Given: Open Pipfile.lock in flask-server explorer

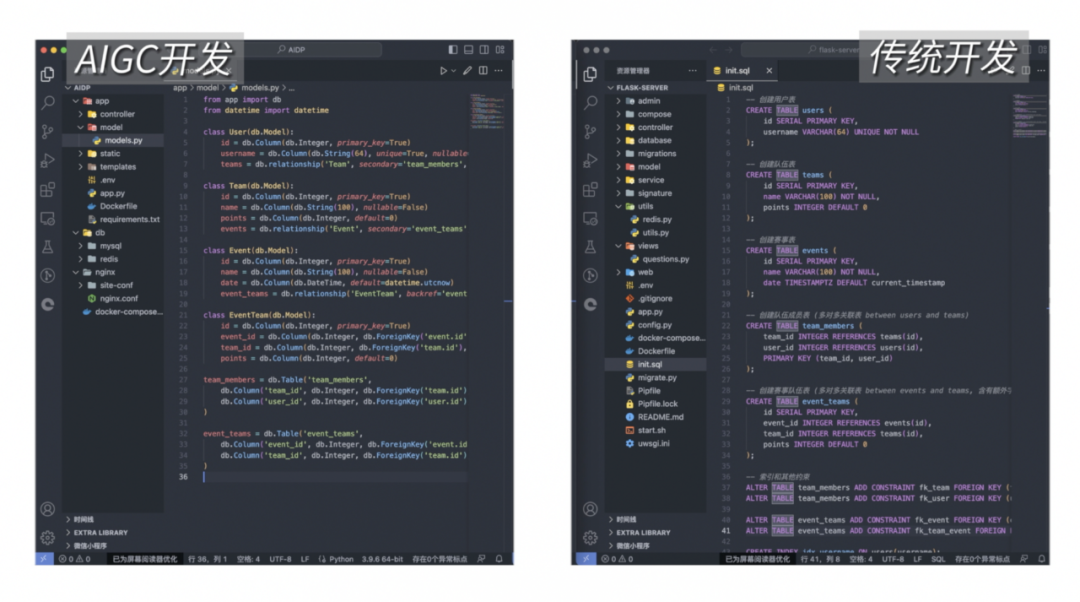Looking at the screenshot, I should [x=658, y=404].
